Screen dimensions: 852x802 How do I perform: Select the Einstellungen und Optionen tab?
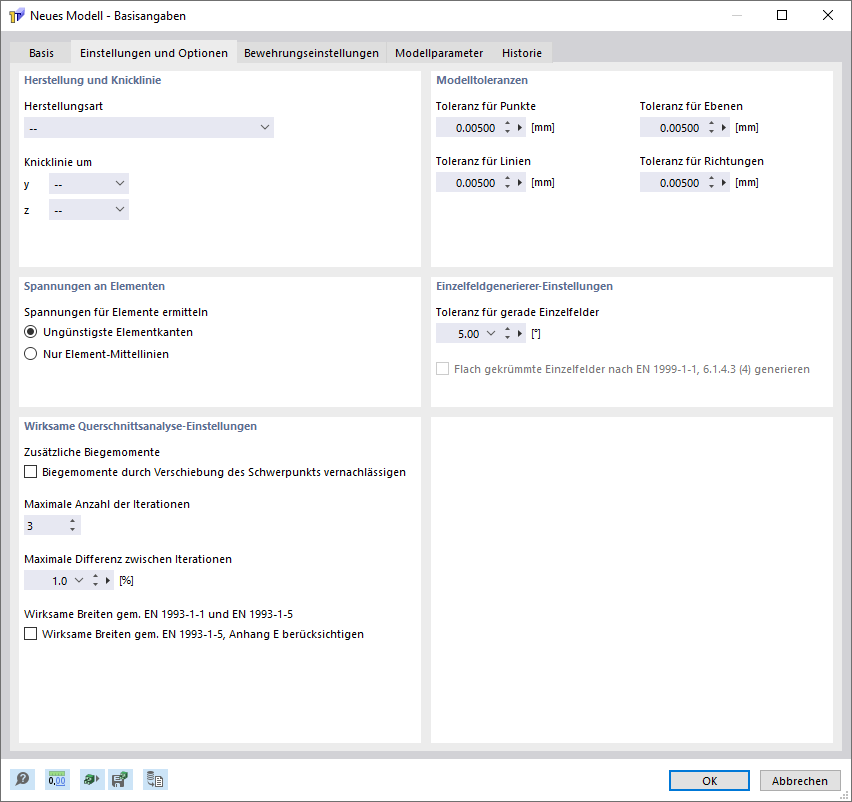[x=154, y=53]
